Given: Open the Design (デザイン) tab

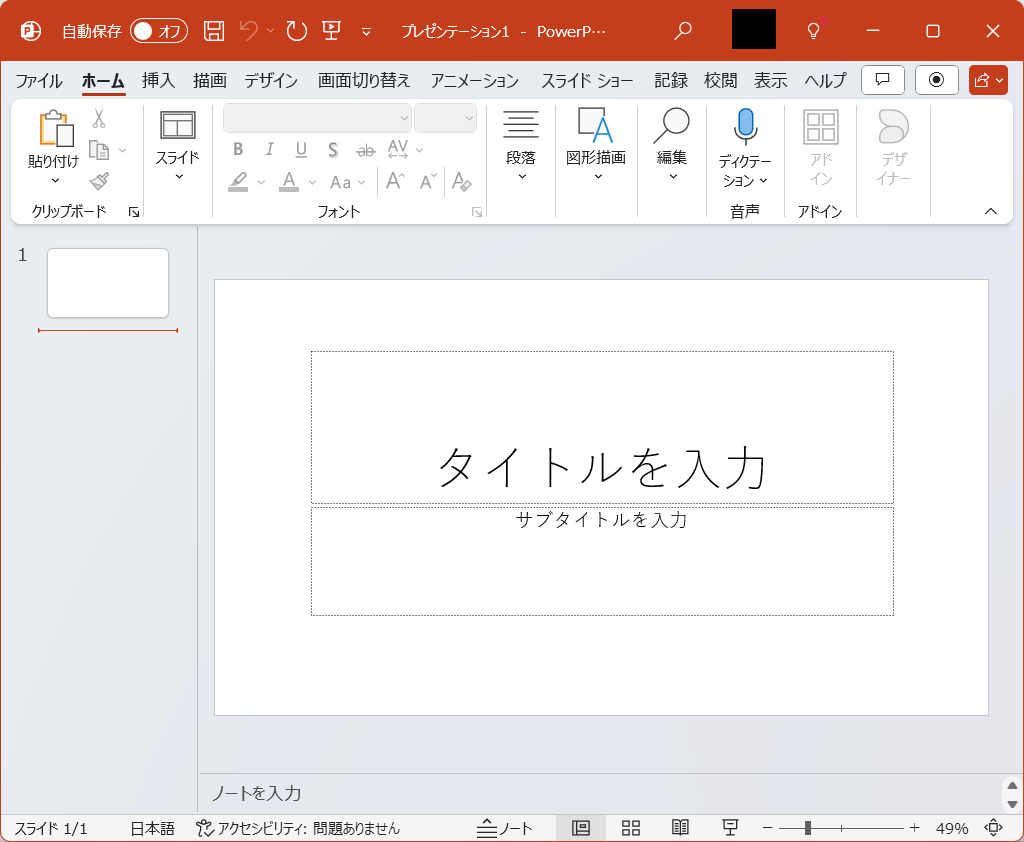Looking at the screenshot, I should click(271, 80).
